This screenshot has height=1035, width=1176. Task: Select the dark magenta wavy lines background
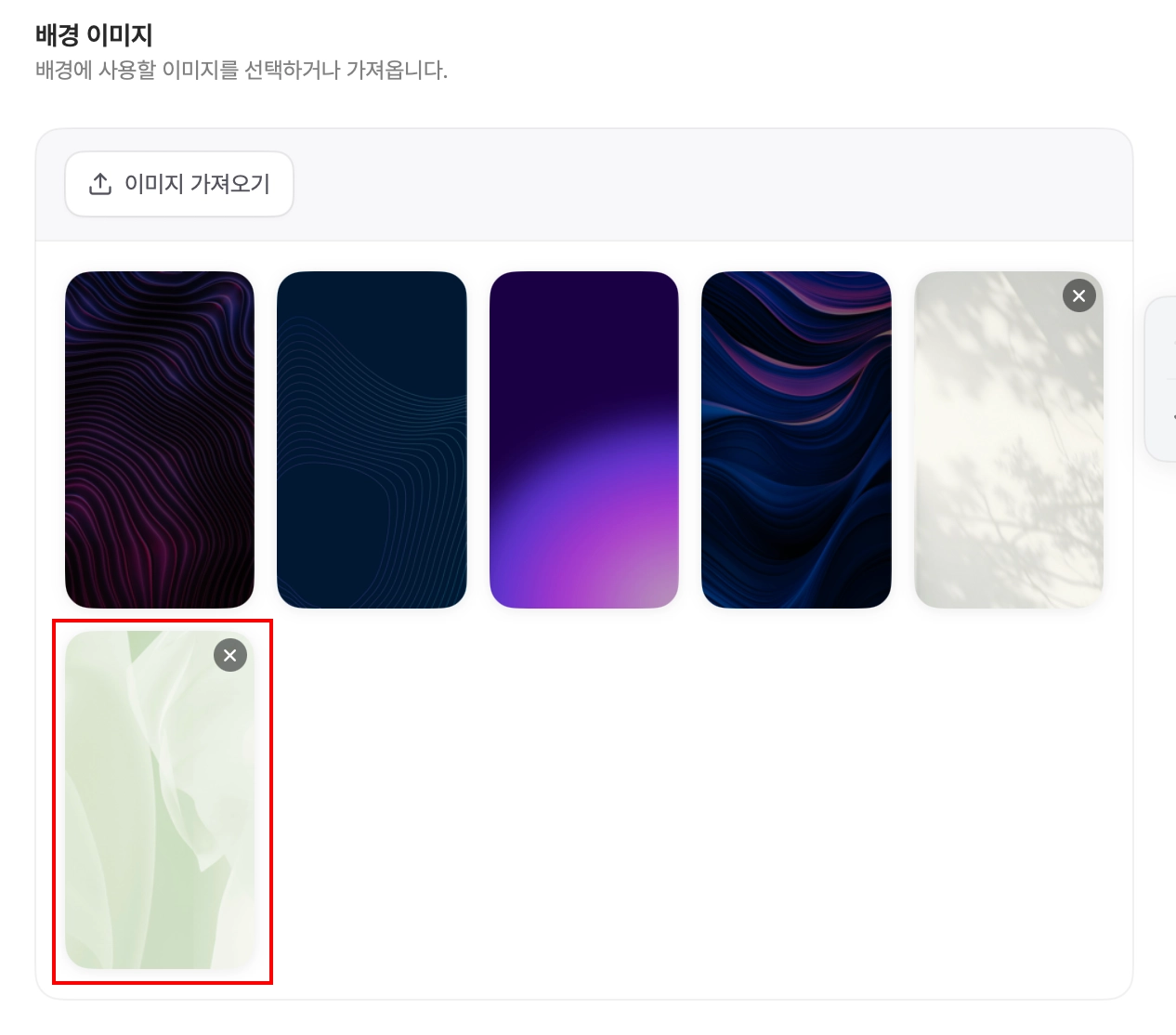pyautogui.click(x=160, y=439)
